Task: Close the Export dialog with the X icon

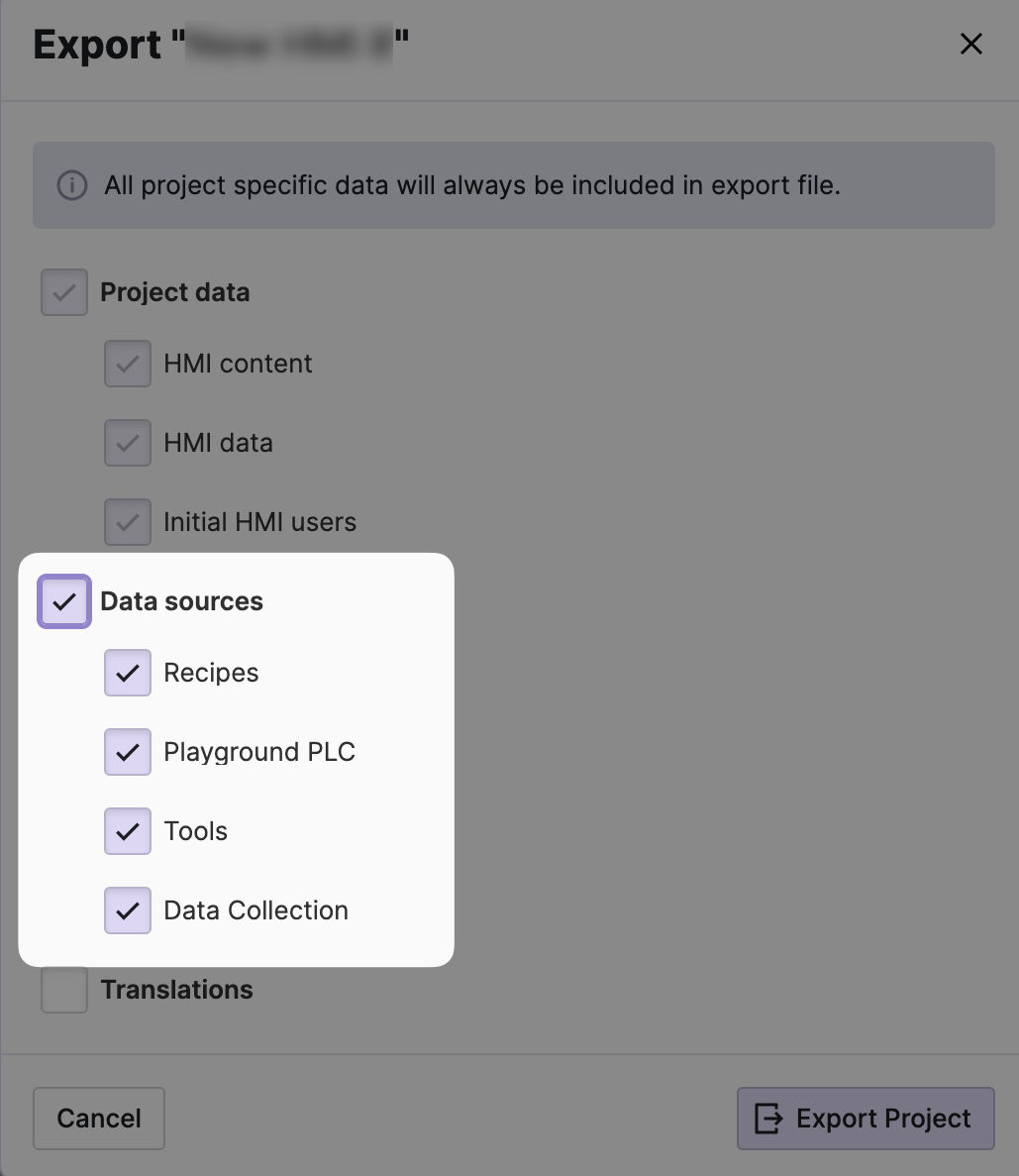Action: (x=971, y=44)
